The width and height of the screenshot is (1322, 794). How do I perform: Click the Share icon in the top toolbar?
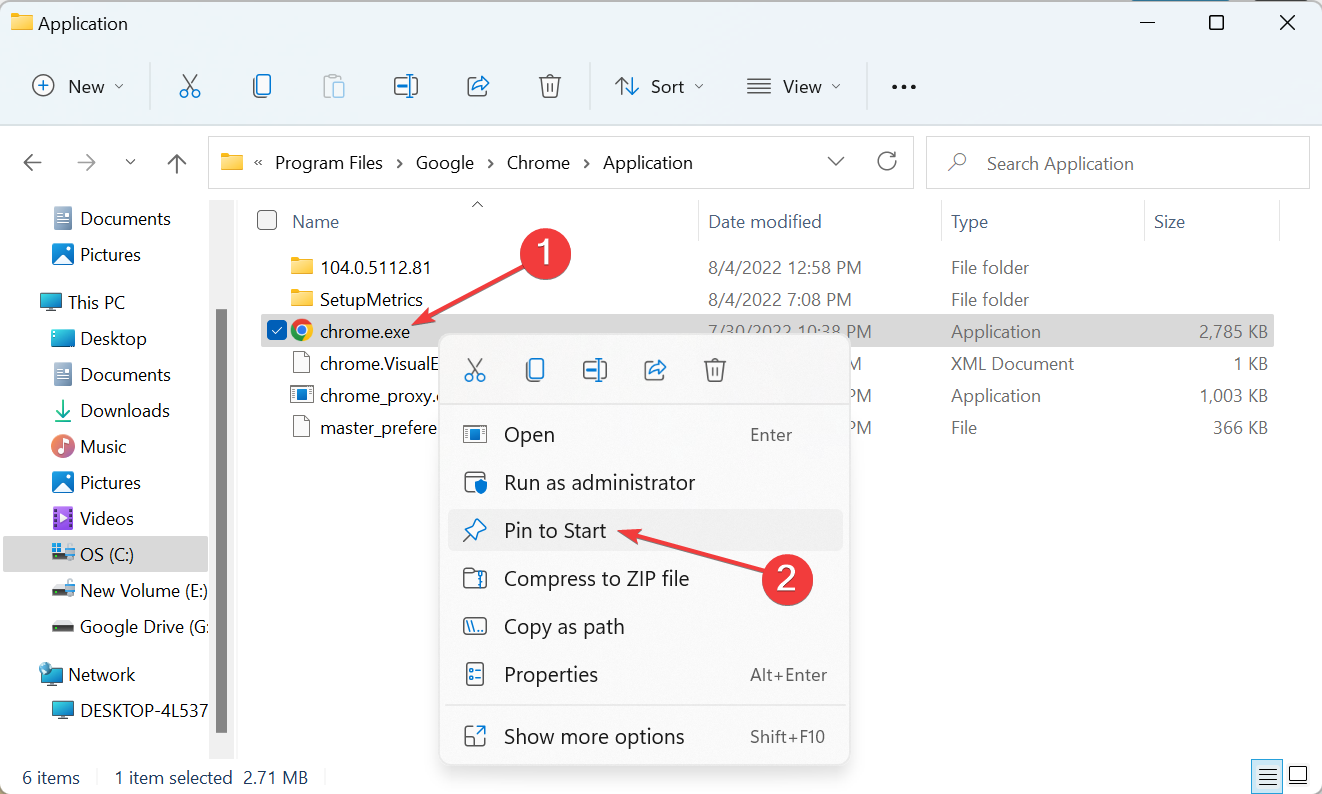478,87
